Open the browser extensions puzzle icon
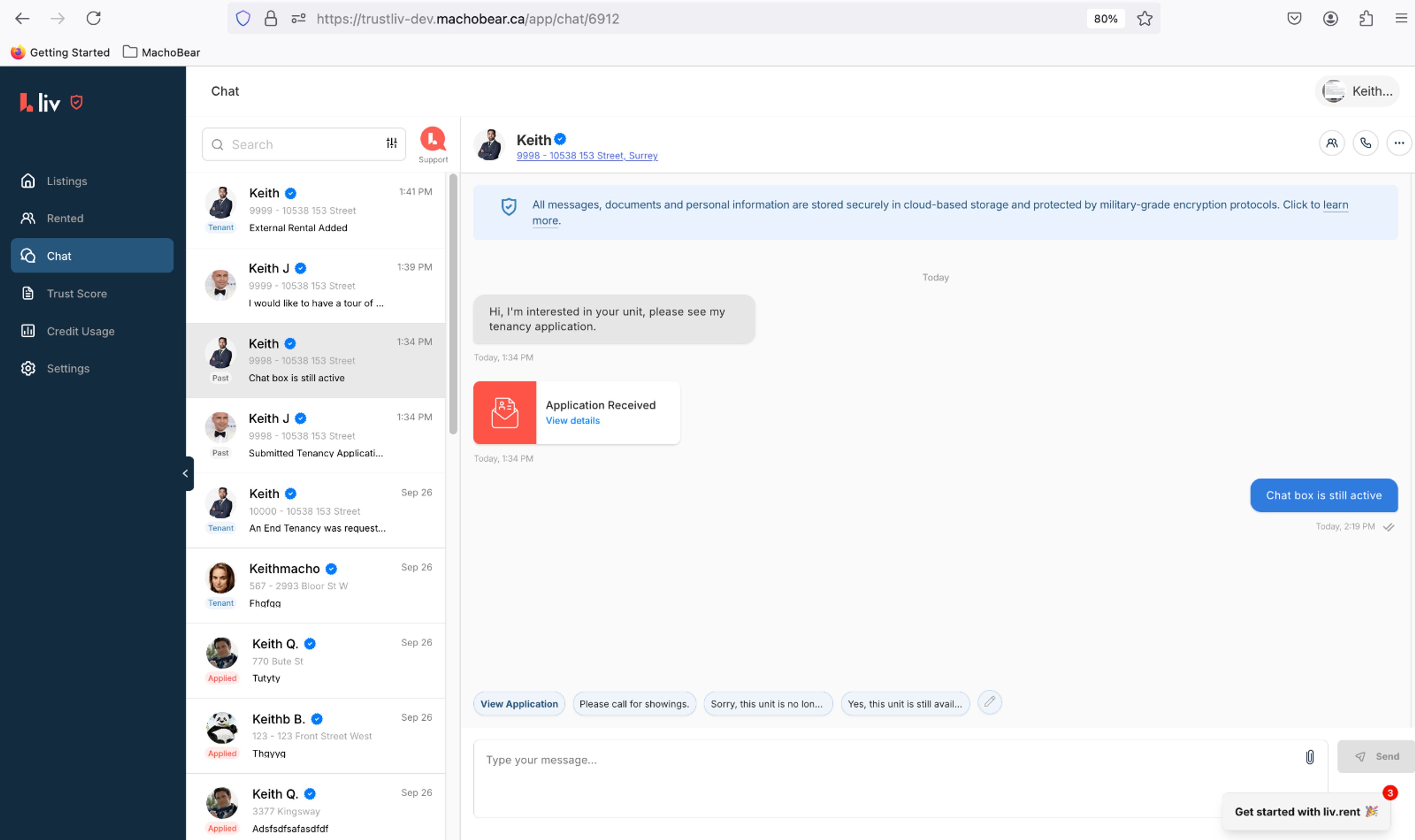Screen dimensions: 1415x840 (1366, 19)
